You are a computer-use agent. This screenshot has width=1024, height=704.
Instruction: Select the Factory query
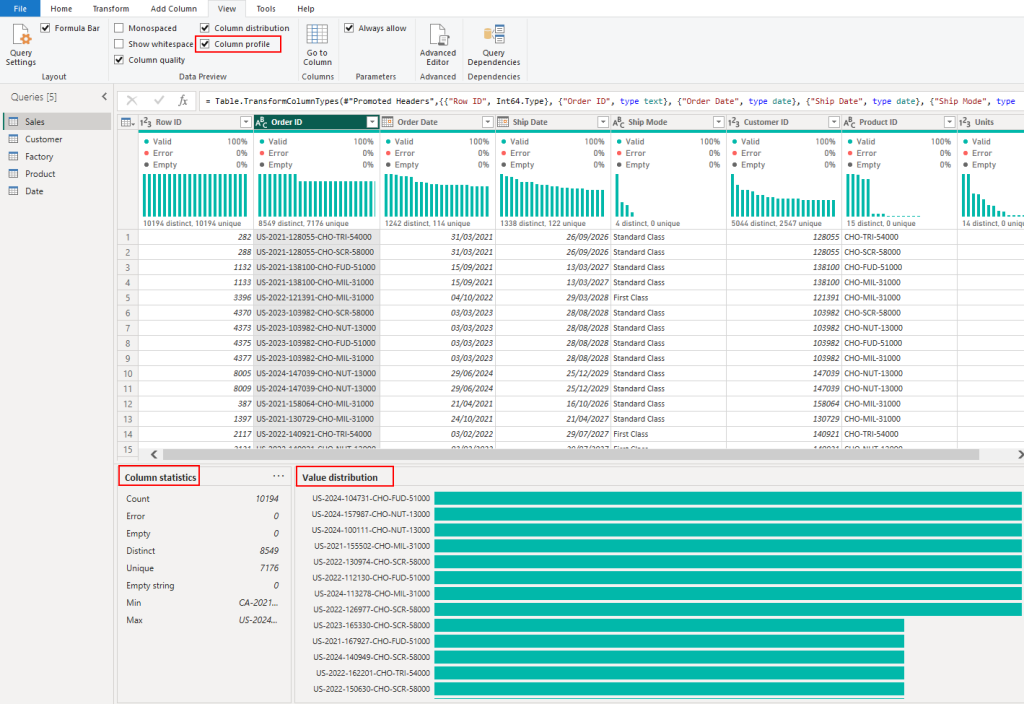[x=57, y=156]
